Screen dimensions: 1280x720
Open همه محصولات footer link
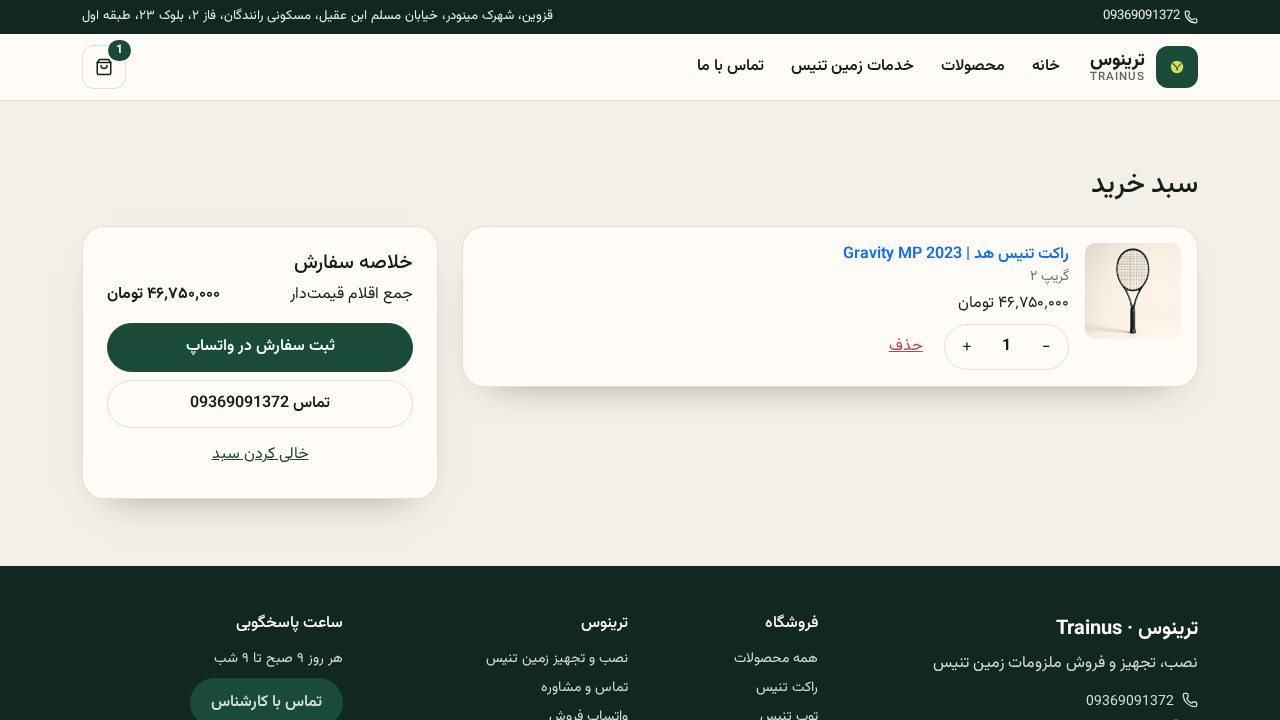(x=776, y=658)
